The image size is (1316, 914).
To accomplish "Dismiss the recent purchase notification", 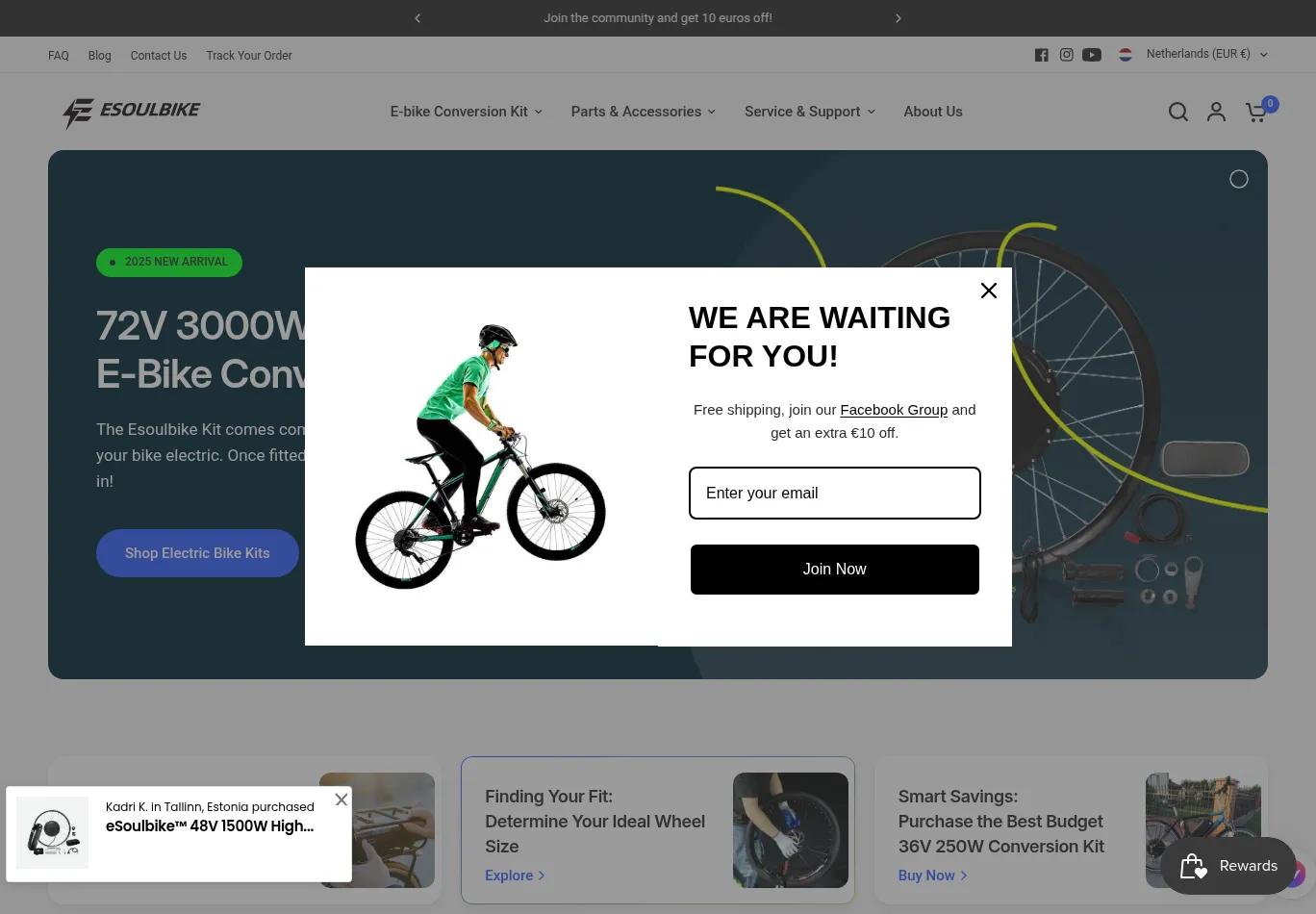I will pyautogui.click(x=342, y=800).
